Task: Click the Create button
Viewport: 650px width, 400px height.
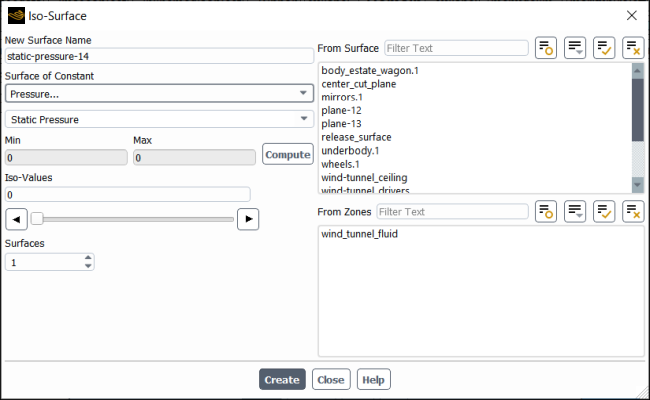Action: click(282, 379)
